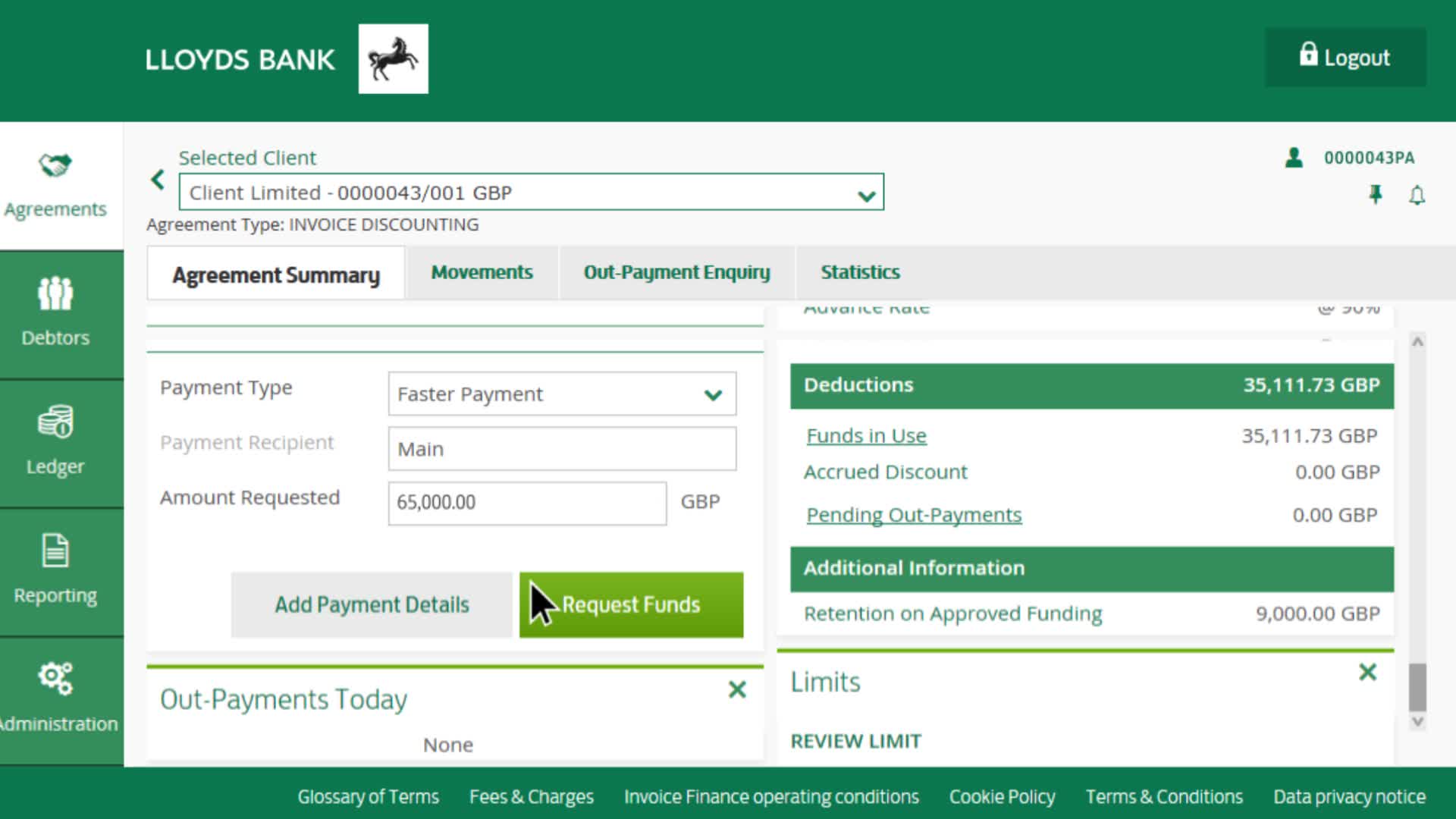Close the Out-Payments Today panel

click(x=737, y=689)
